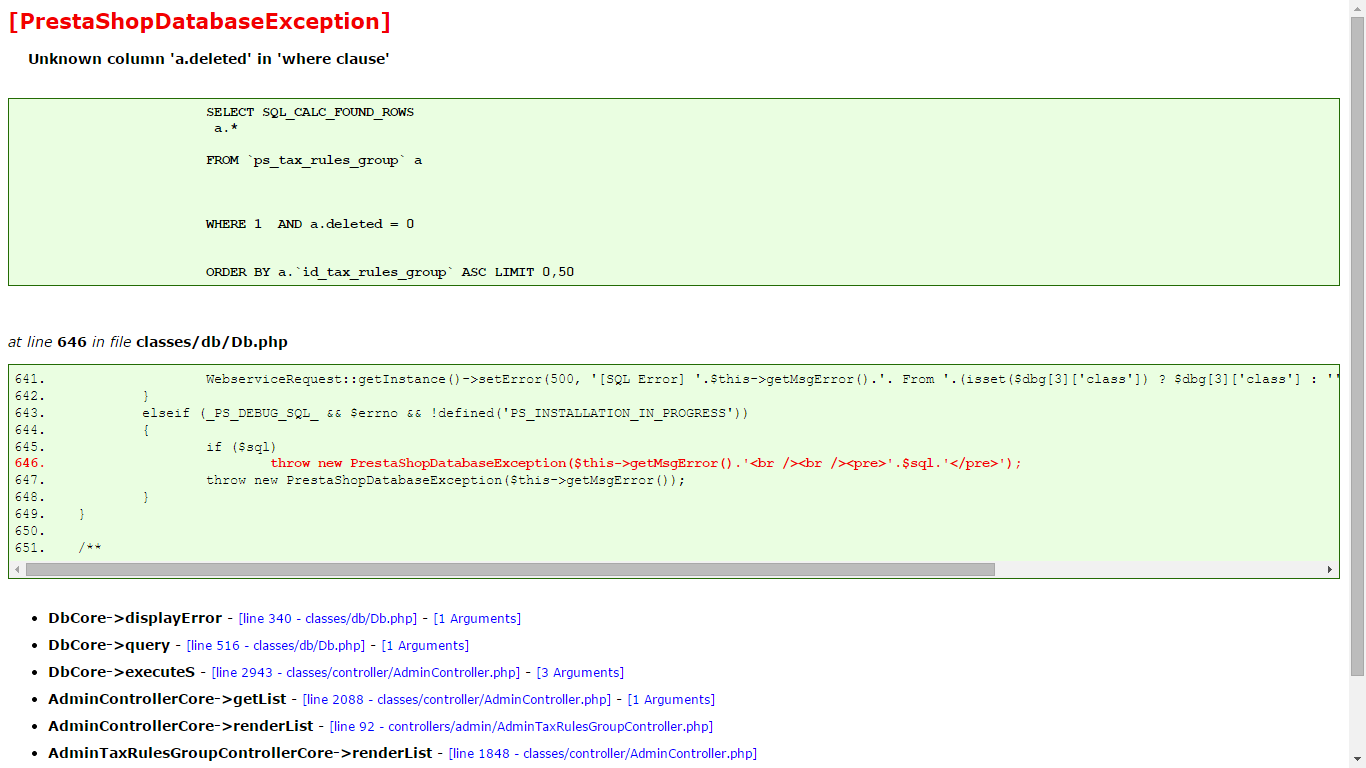The image size is (1366, 768).
Task: Click the "DbCore->displayError" stack trace entry
Action: tap(135, 619)
